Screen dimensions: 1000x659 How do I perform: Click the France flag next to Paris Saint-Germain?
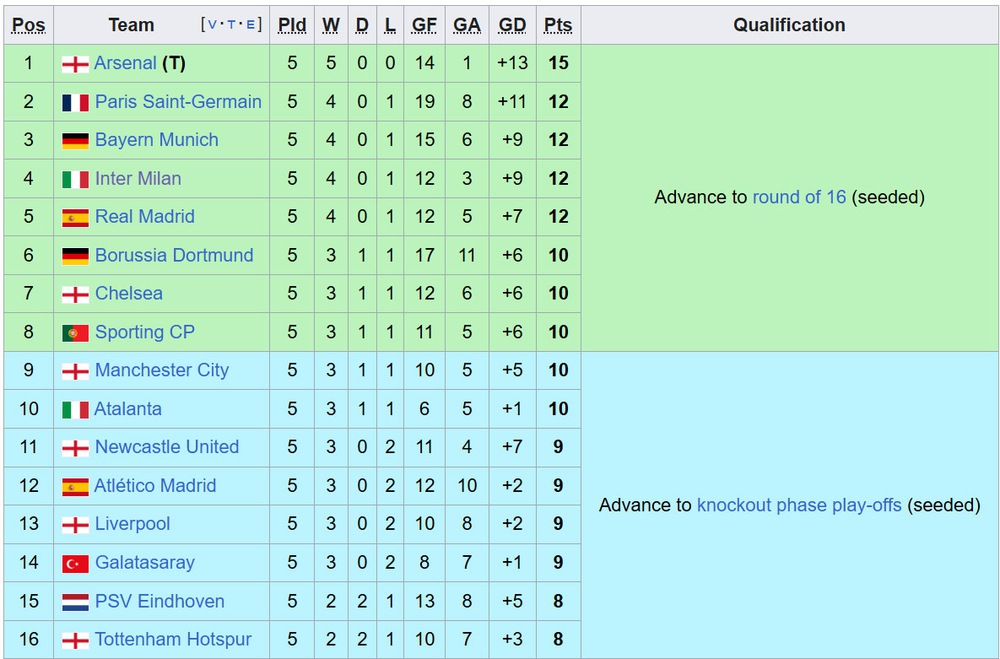tap(75, 102)
